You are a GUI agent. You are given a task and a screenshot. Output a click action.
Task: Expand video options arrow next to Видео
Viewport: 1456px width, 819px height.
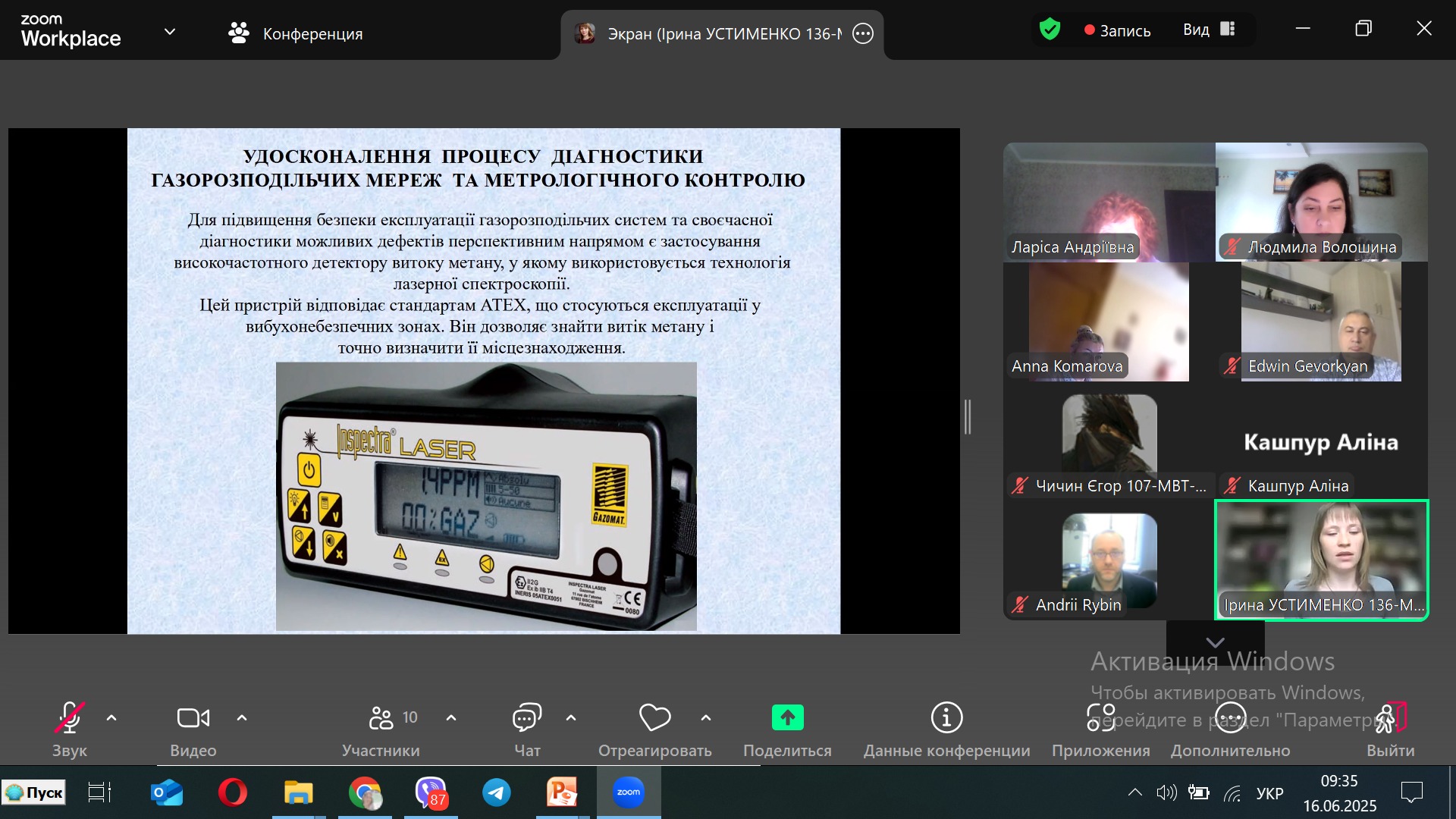242,717
